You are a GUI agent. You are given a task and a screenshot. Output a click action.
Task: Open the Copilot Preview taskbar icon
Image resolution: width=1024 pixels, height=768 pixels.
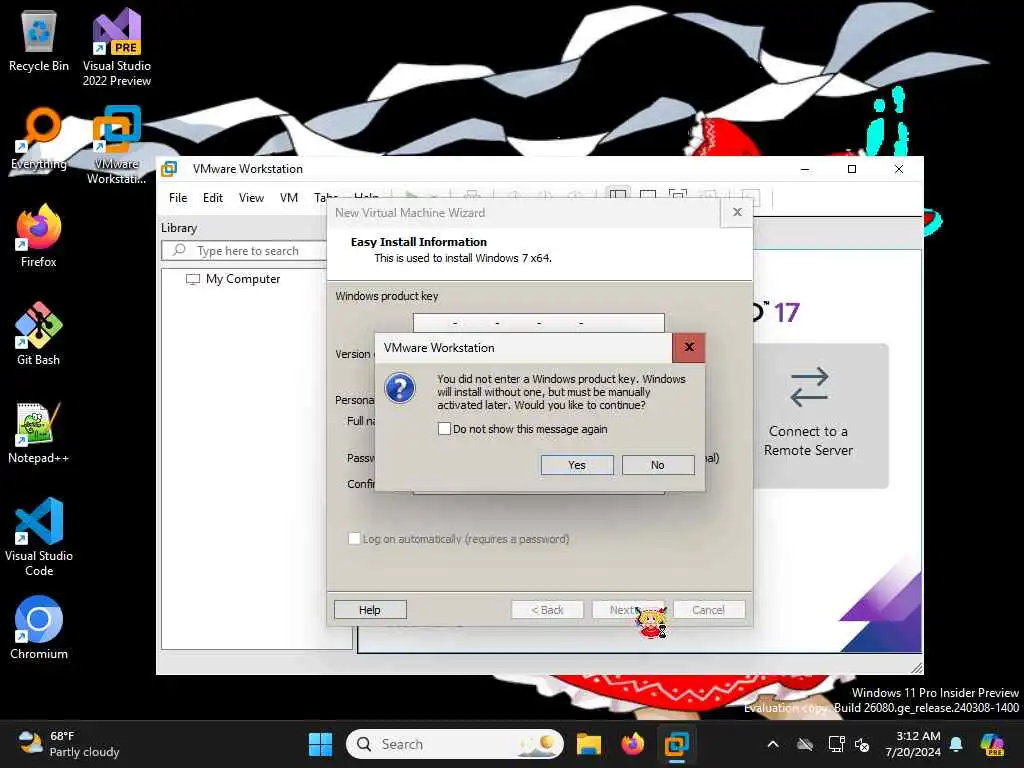tap(993, 744)
